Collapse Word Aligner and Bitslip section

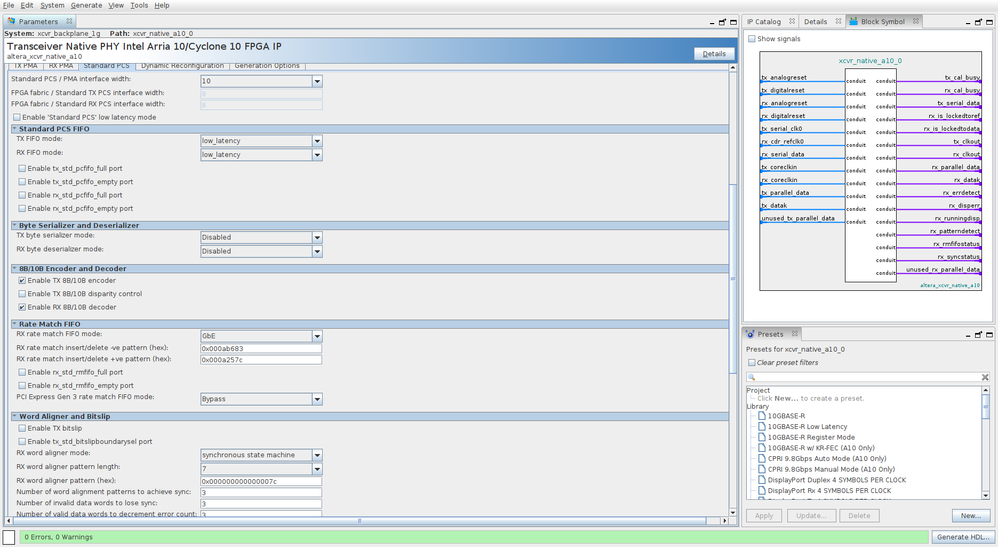(x=15, y=416)
